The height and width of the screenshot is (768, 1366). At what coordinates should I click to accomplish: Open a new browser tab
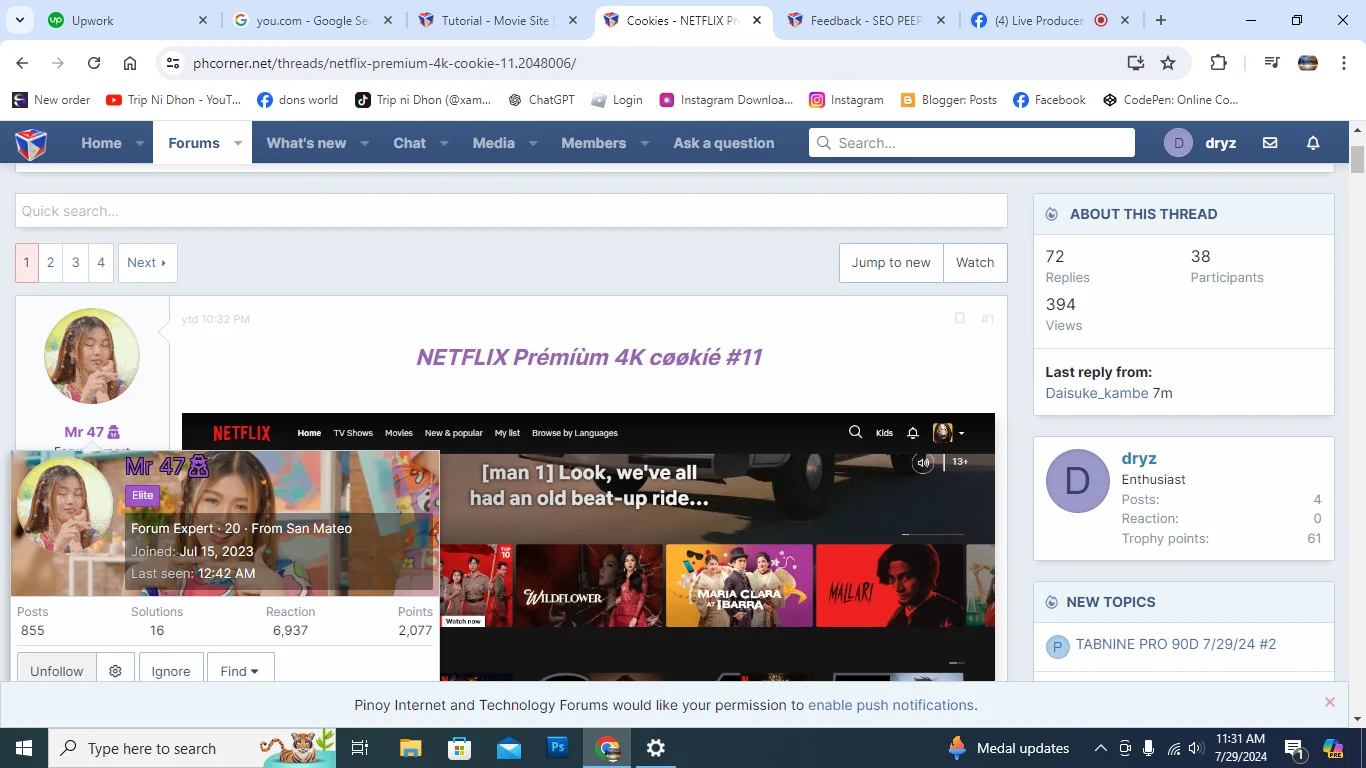(x=1160, y=20)
